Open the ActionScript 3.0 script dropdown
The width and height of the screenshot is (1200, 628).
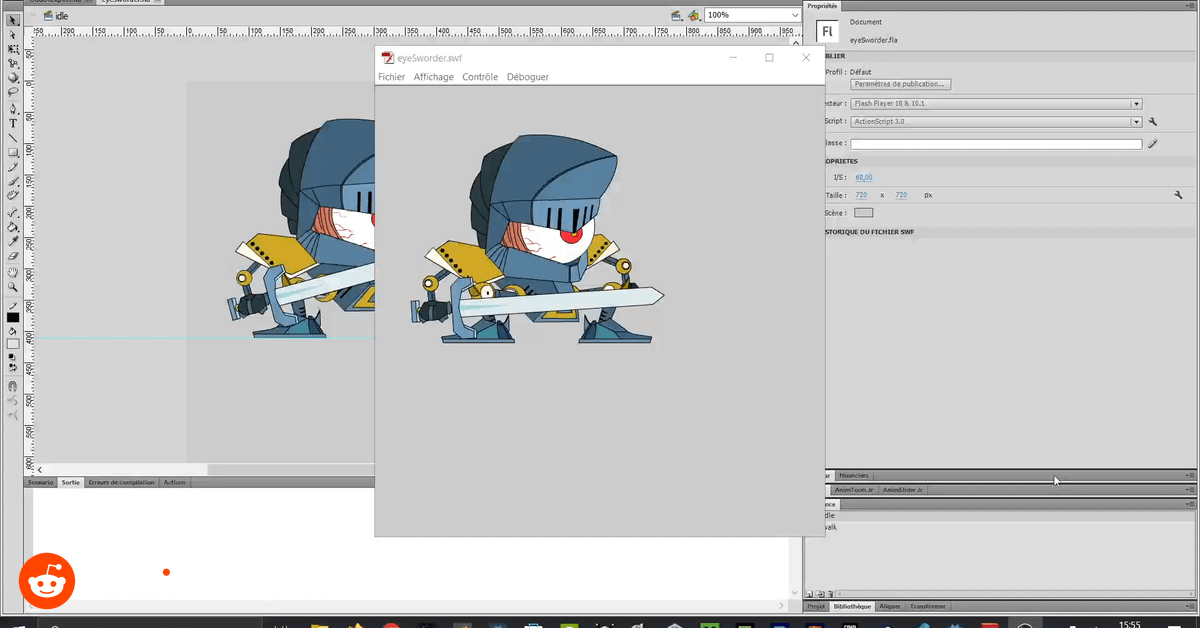pyautogui.click(x=1136, y=122)
